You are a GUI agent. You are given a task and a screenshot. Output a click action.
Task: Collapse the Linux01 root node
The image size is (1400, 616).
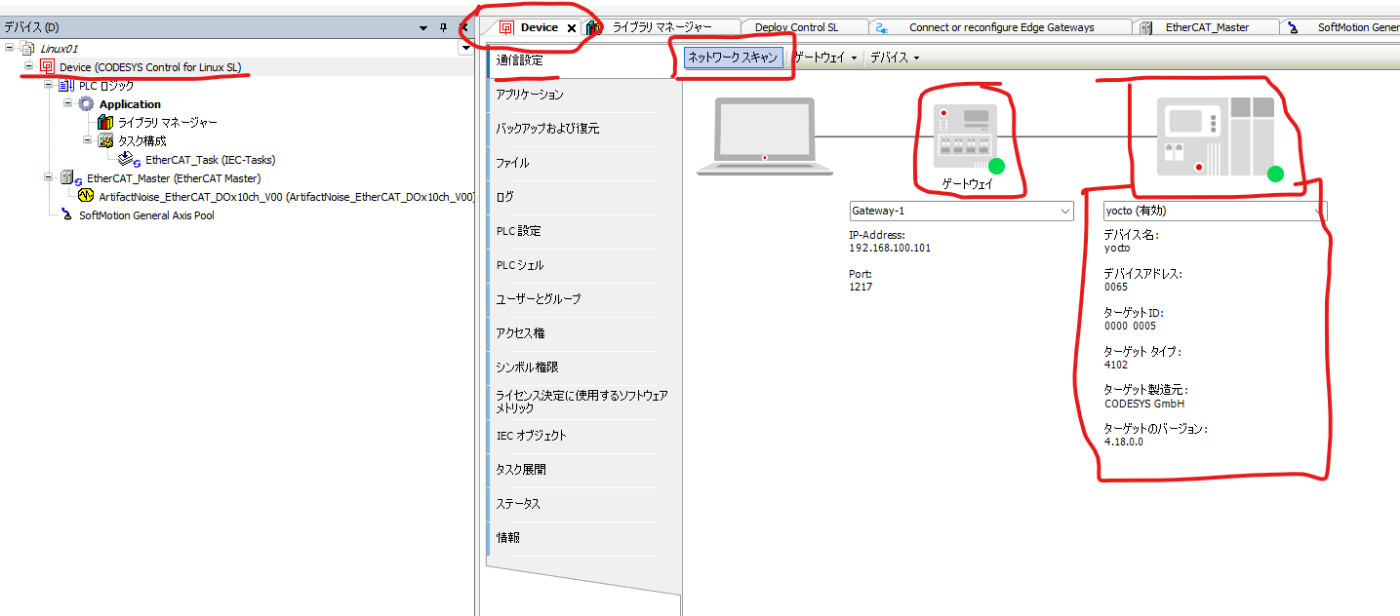[x=10, y=48]
